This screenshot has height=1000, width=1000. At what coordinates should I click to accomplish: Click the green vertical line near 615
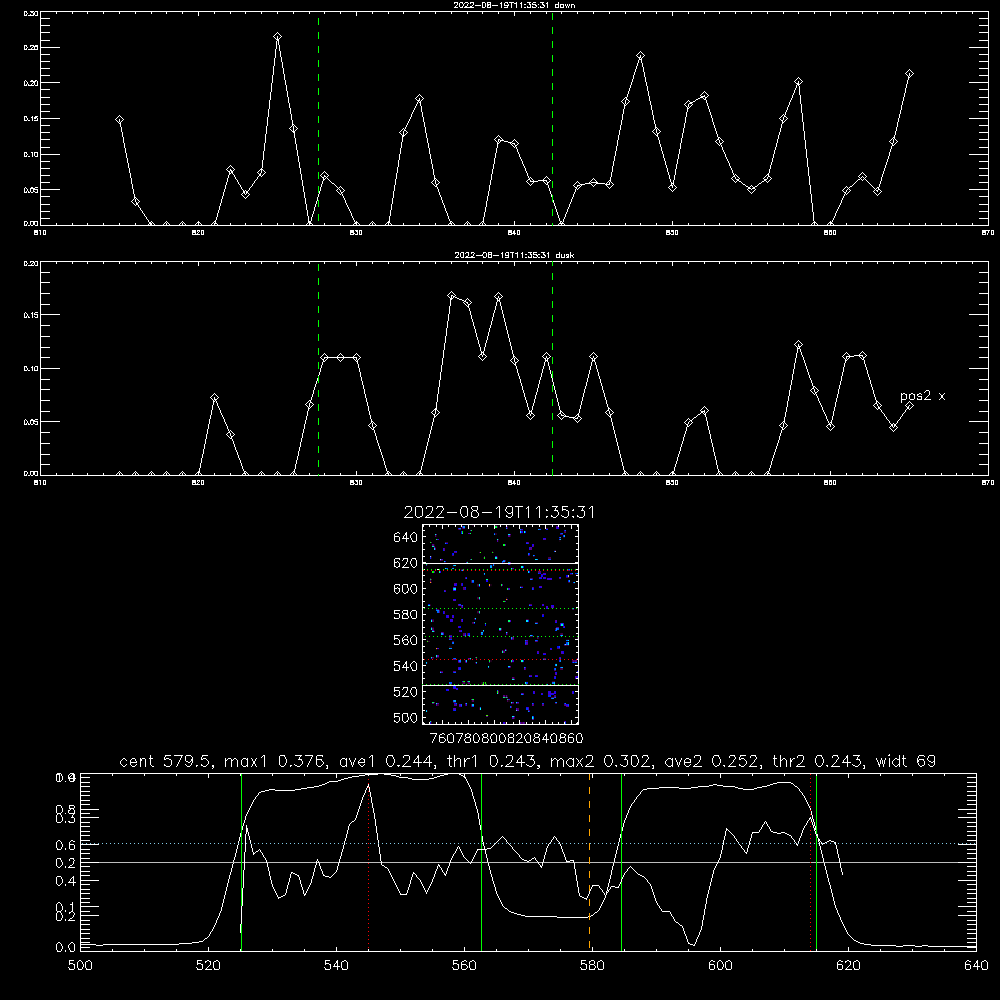click(x=816, y=861)
